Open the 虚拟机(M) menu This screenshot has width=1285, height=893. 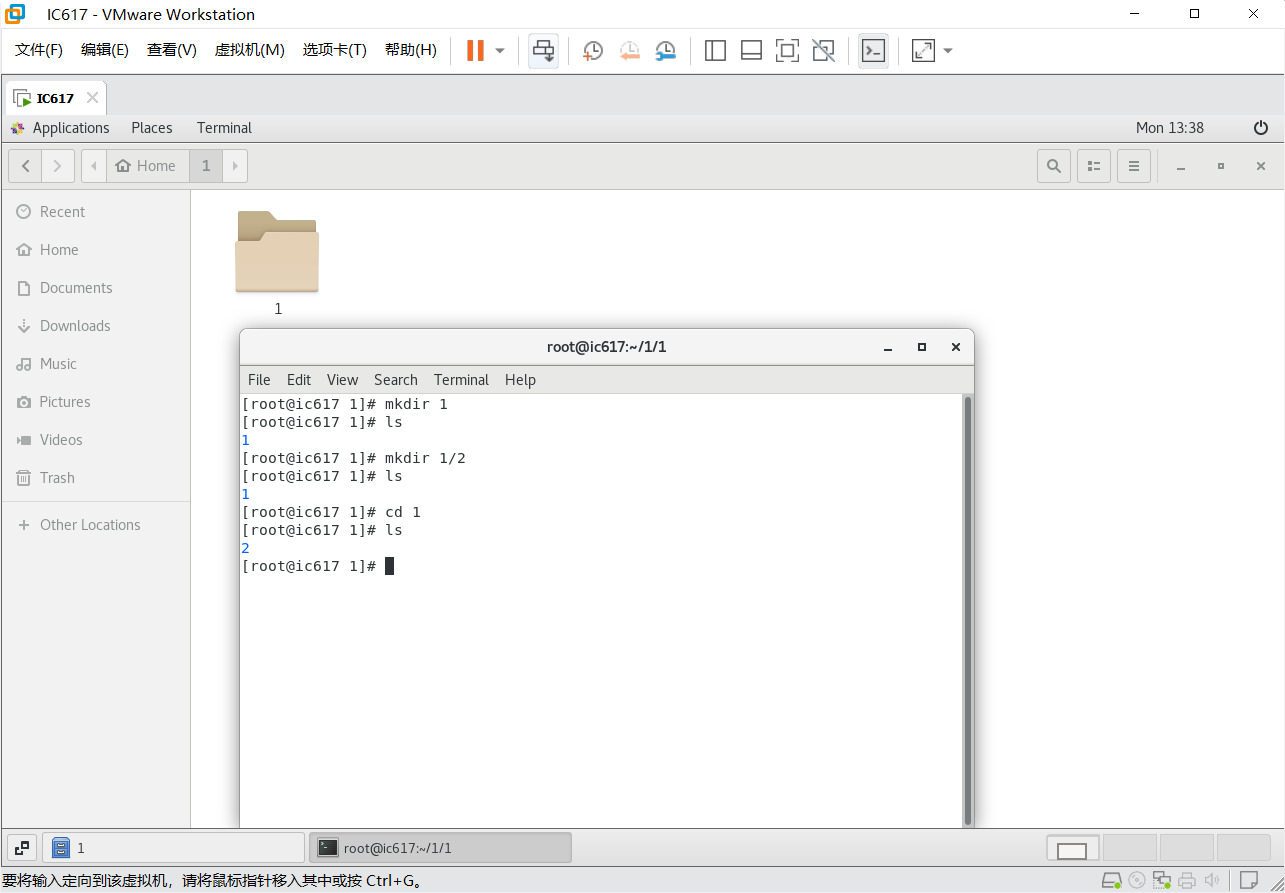coord(250,50)
